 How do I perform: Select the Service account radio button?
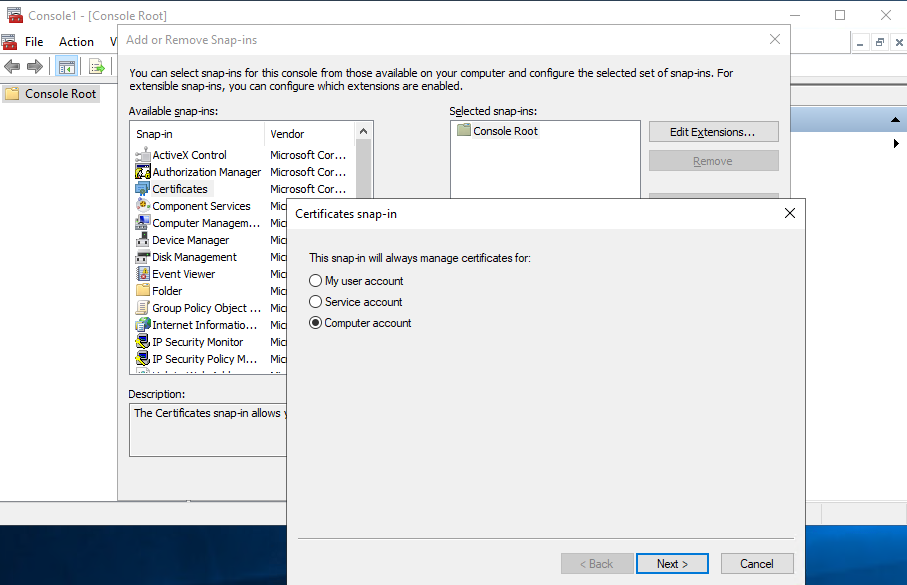click(x=315, y=302)
